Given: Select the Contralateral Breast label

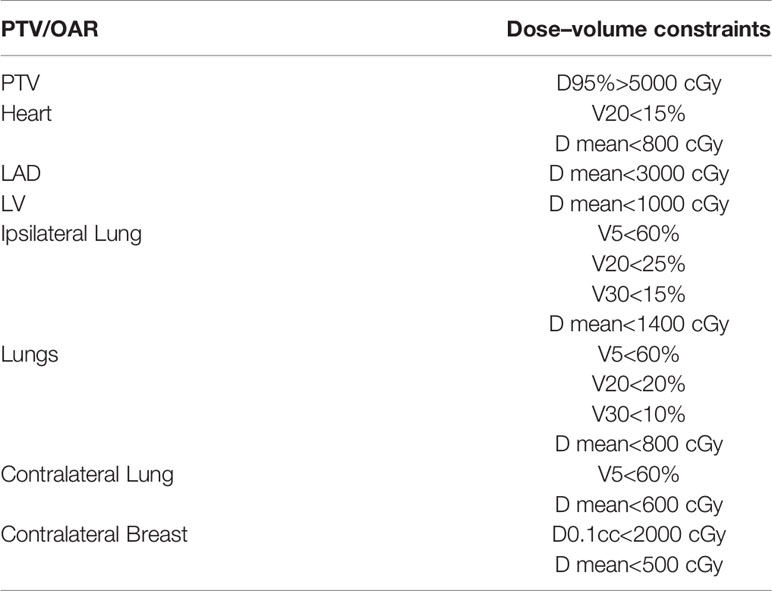Looking at the screenshot, I should (x=94, y=534).
